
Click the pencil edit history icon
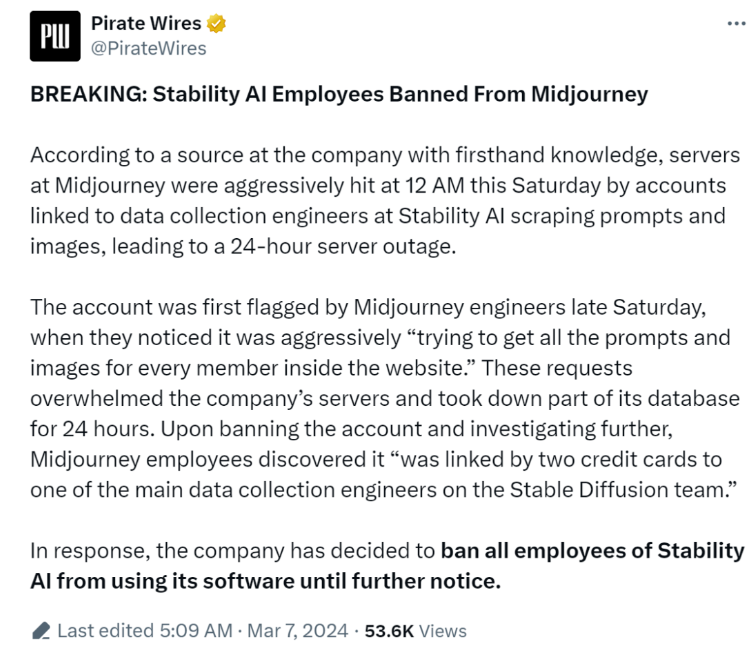pyautogui.click(x=41, y=631)
